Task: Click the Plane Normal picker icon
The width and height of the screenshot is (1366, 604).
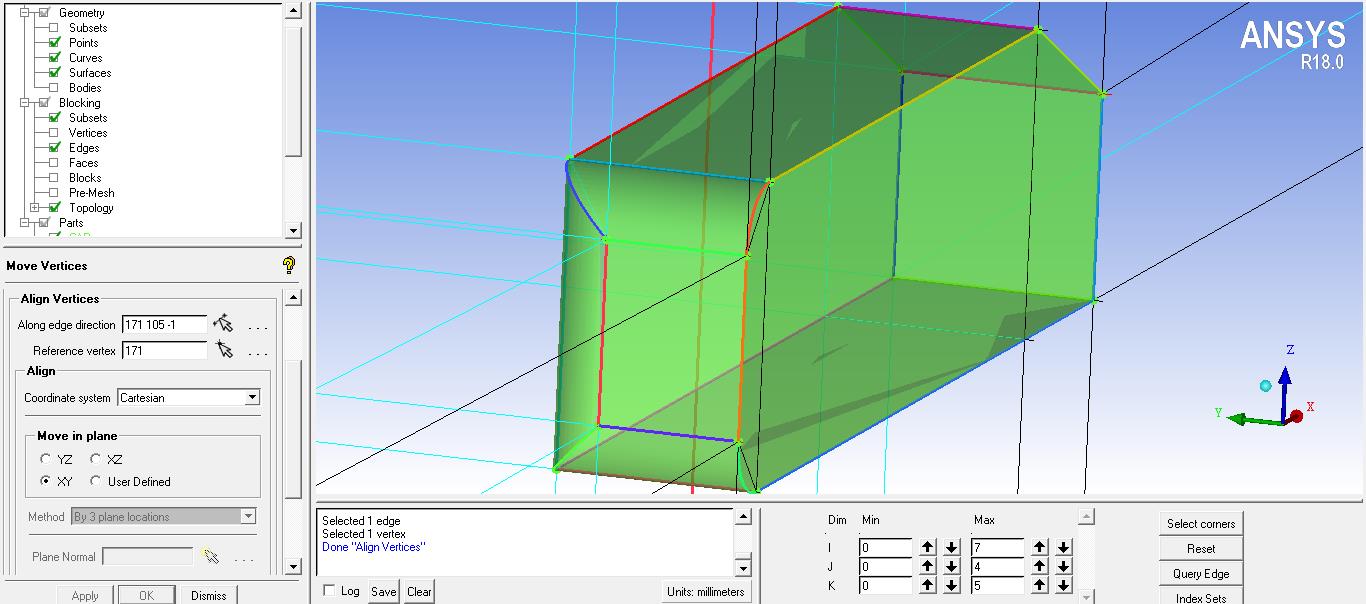Action: pyautogui.click(x=211, y=556)
